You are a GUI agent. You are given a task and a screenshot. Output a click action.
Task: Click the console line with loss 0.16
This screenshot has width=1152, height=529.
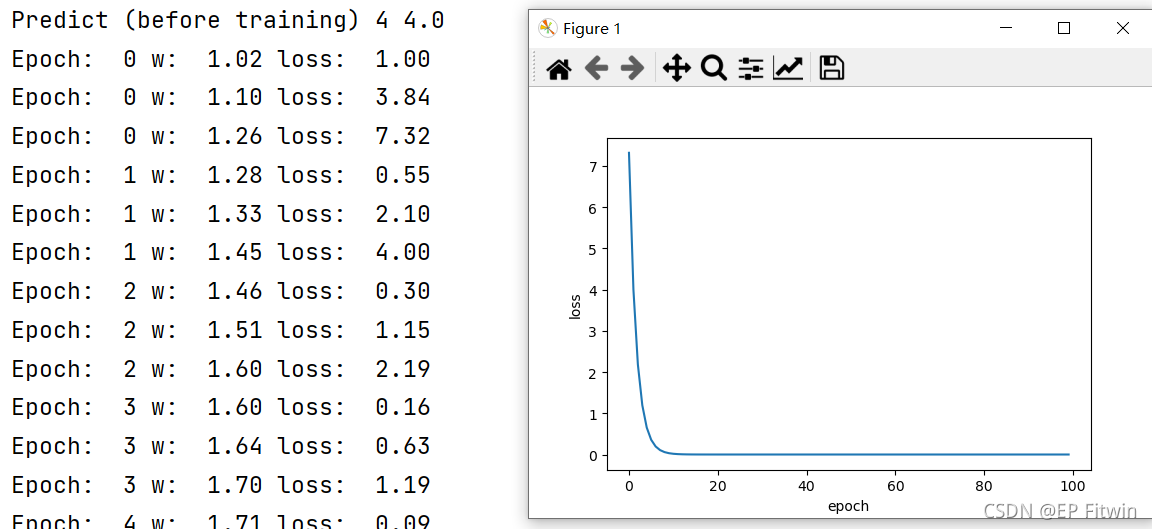coord(221,407)
